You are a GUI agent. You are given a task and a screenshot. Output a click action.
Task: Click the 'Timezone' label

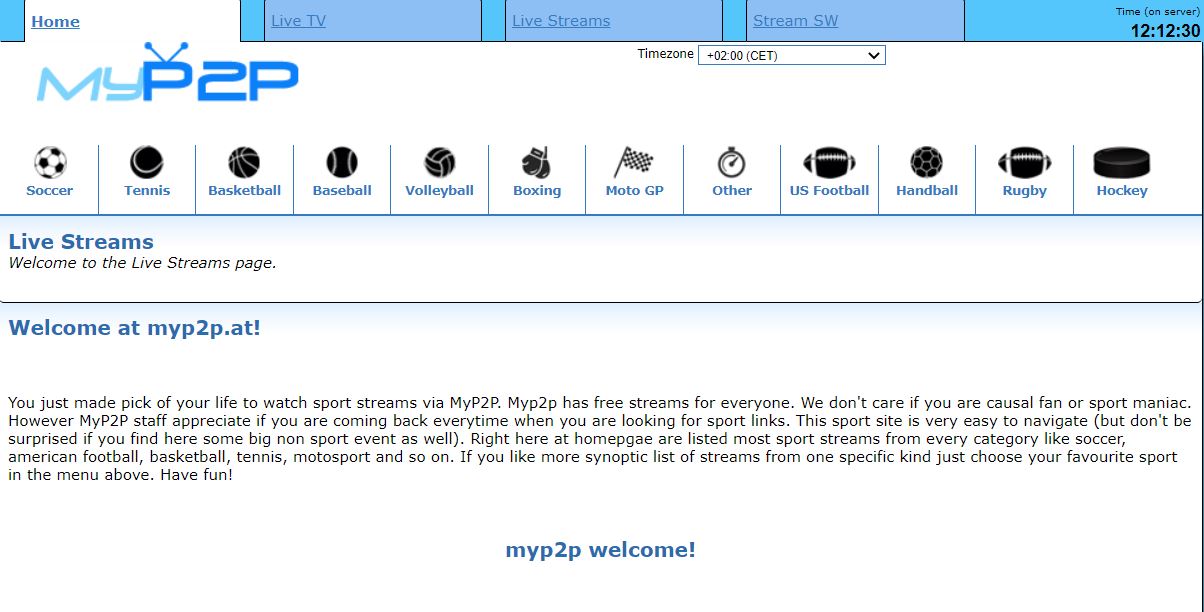(x=665, y=54)
